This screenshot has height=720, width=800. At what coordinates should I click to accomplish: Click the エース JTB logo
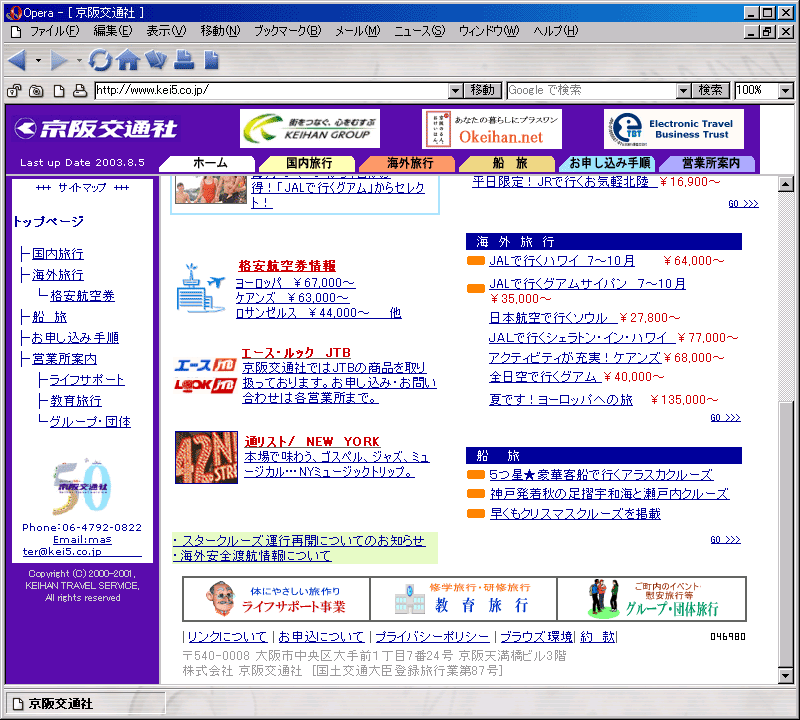205,365
